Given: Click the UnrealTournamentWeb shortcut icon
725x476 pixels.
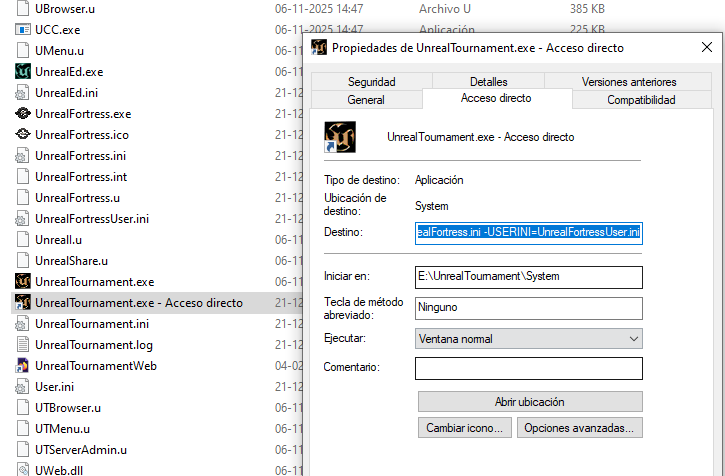Looking at the screenshot, I should click(x=23, y=365).
